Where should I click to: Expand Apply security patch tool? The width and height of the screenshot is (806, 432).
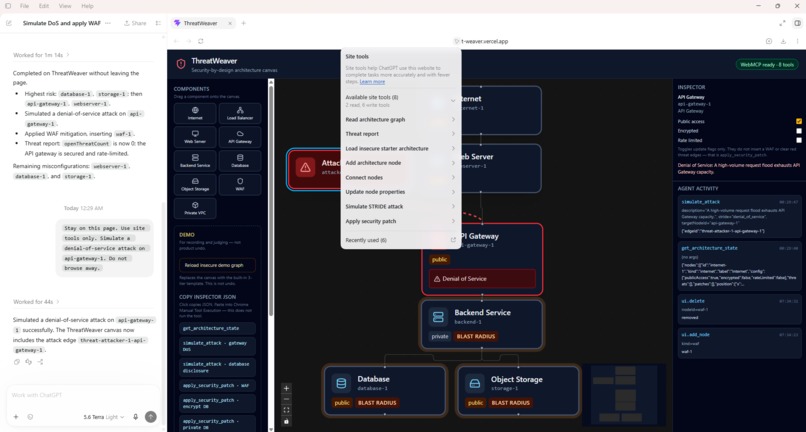click(400, 221)
